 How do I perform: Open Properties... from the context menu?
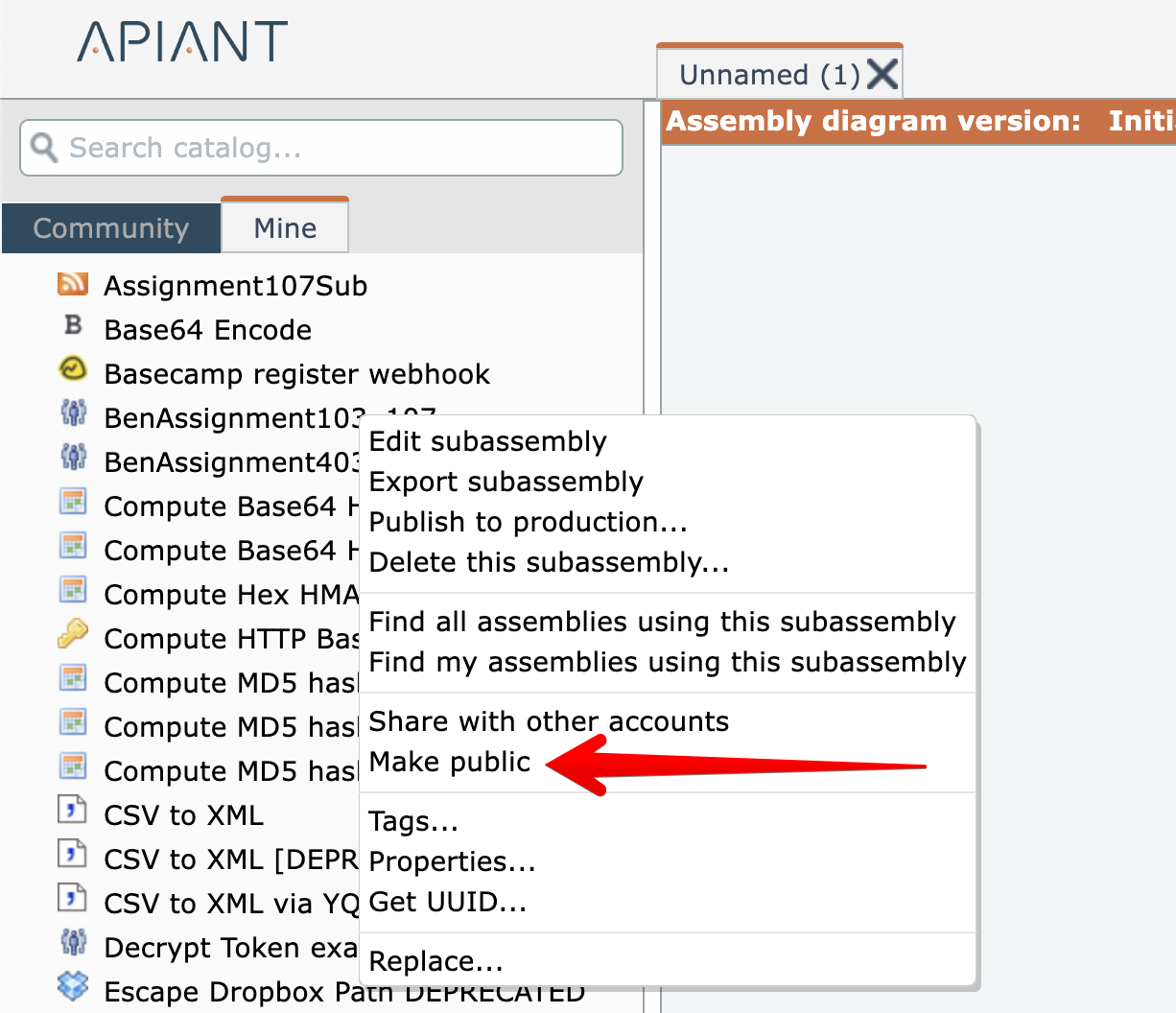coord(452,861)
